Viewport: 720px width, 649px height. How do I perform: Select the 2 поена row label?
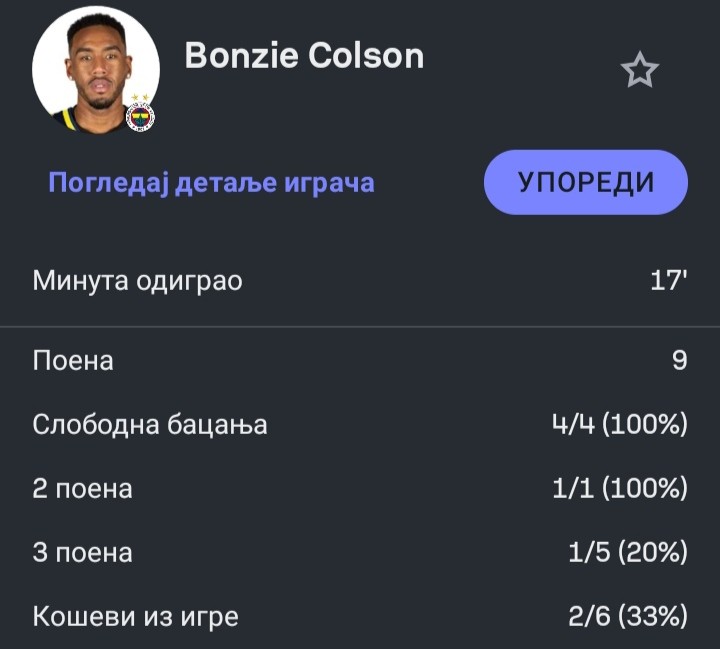[x=82, y=489]
